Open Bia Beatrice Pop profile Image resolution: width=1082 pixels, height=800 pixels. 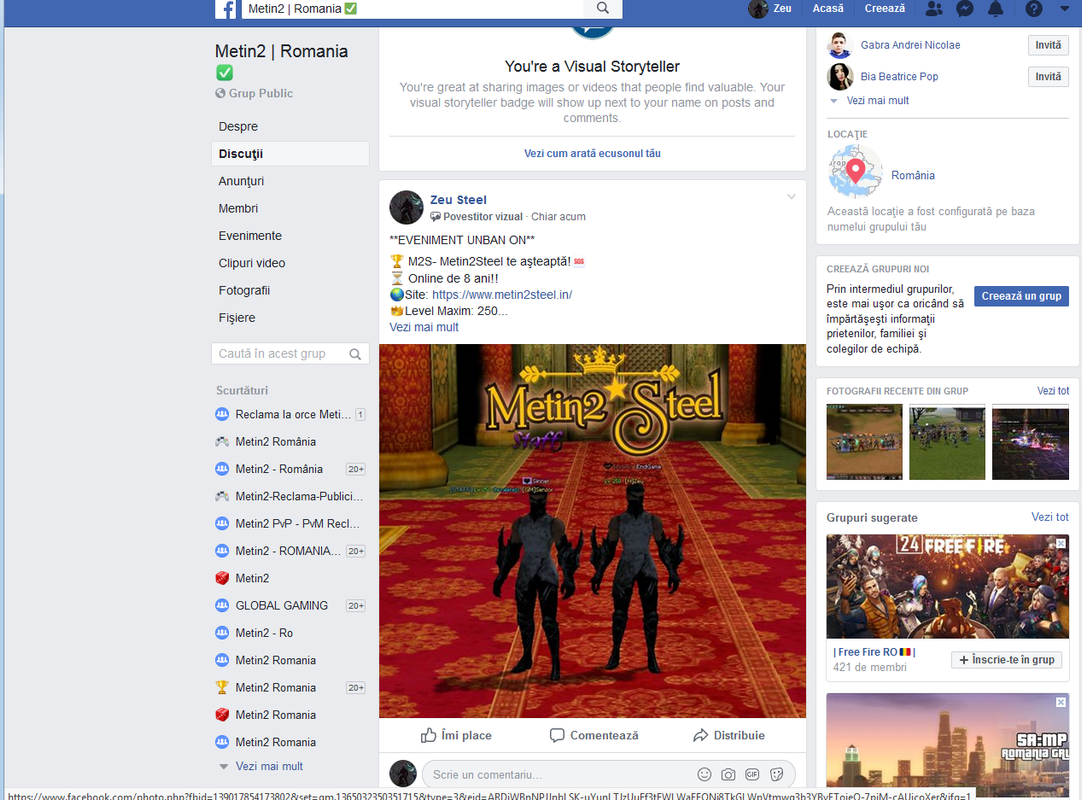pyautogui.click(x=899, y=77)
